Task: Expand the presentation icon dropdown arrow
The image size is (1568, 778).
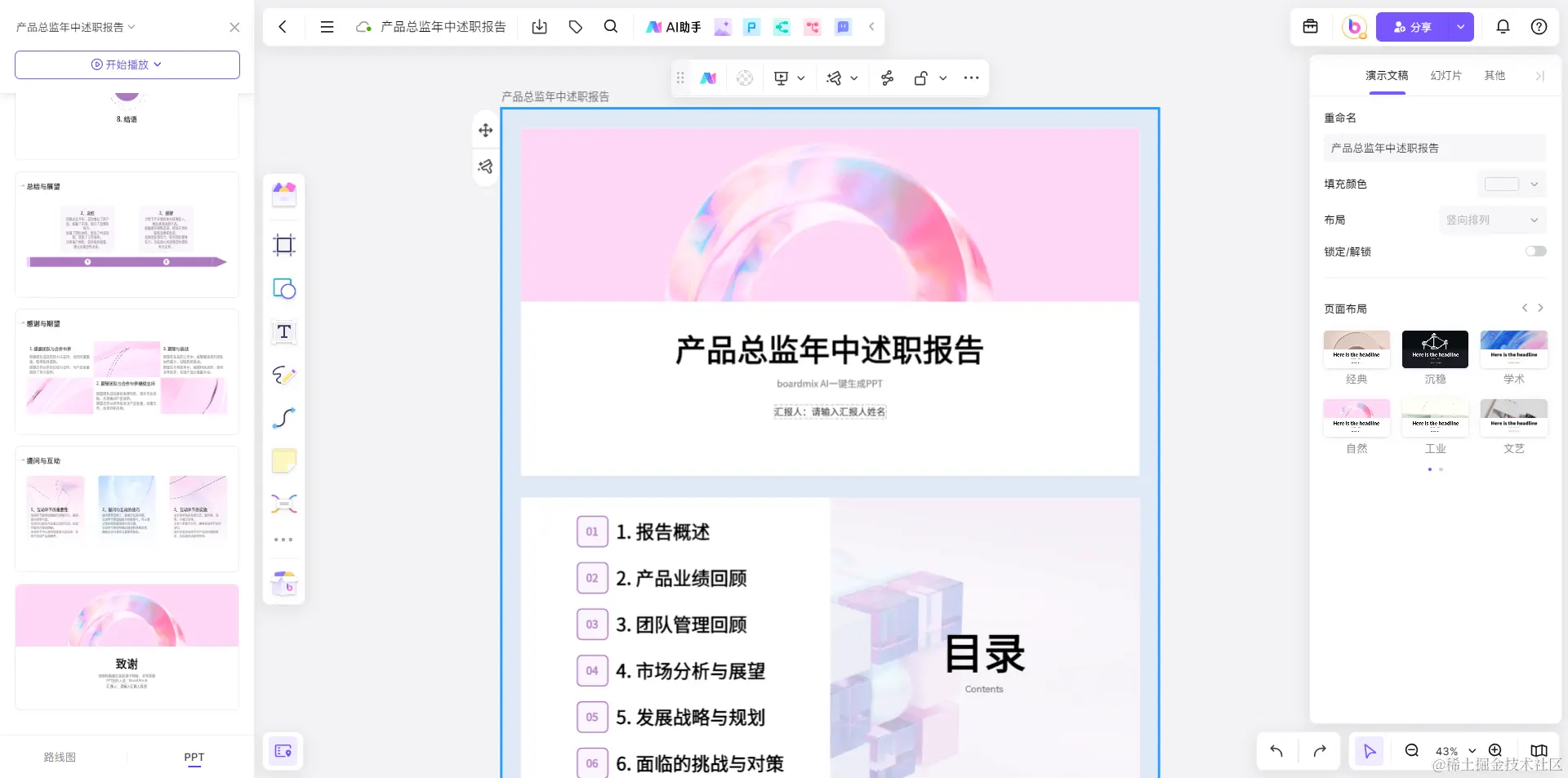Action: 801,78
